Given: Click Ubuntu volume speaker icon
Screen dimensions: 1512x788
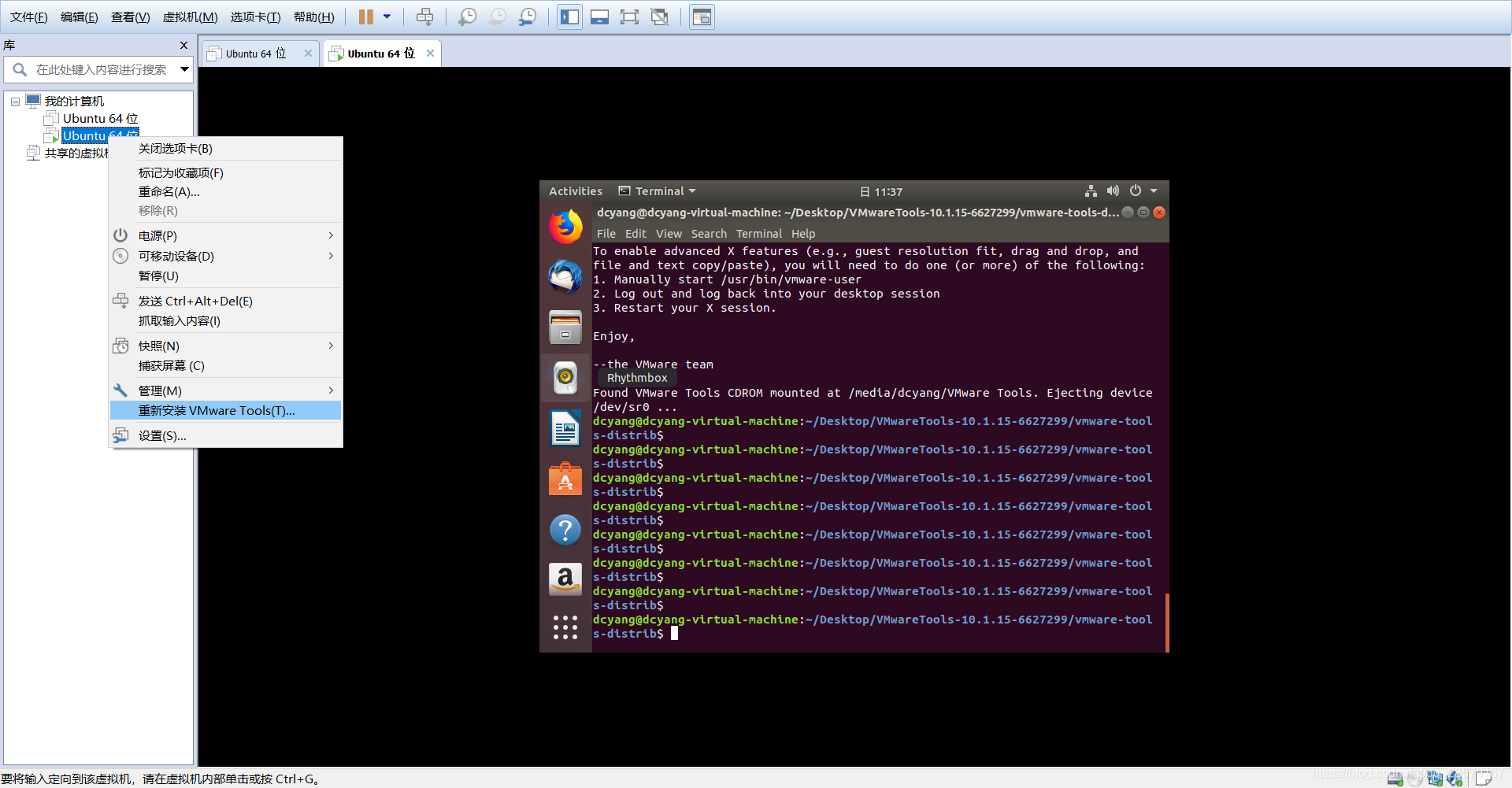Looking at the screenshot, I should click(x=1113, y=191).
